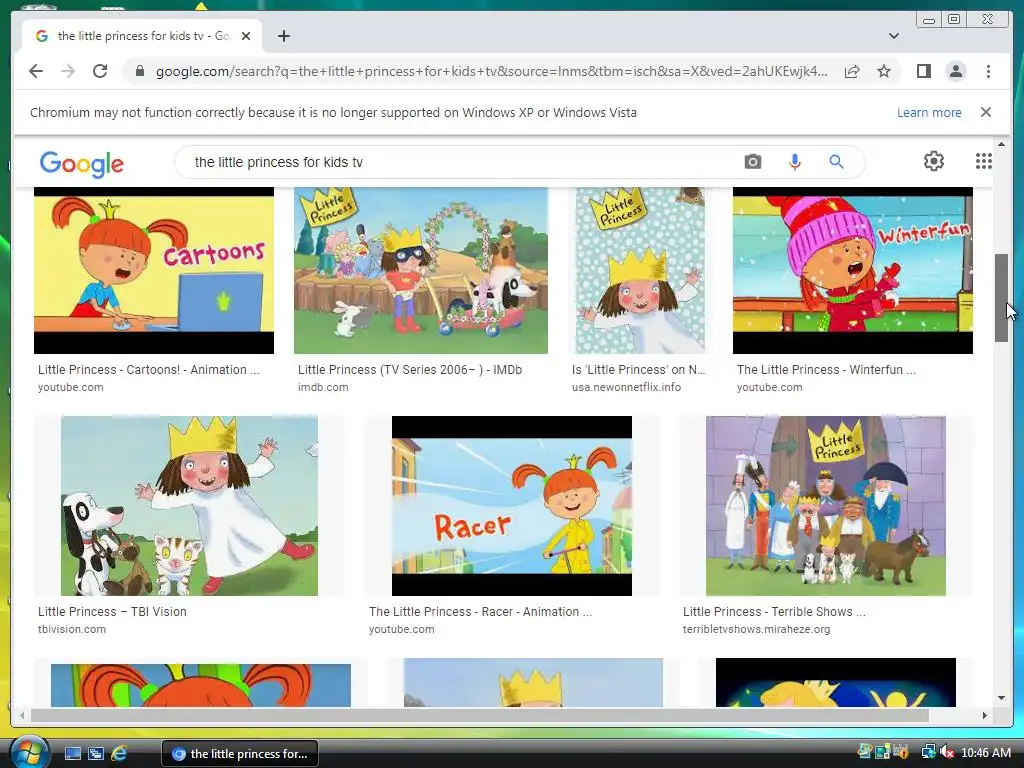Open the Chromium three-dot menu

pyautogui.click(x=988, y=71)
